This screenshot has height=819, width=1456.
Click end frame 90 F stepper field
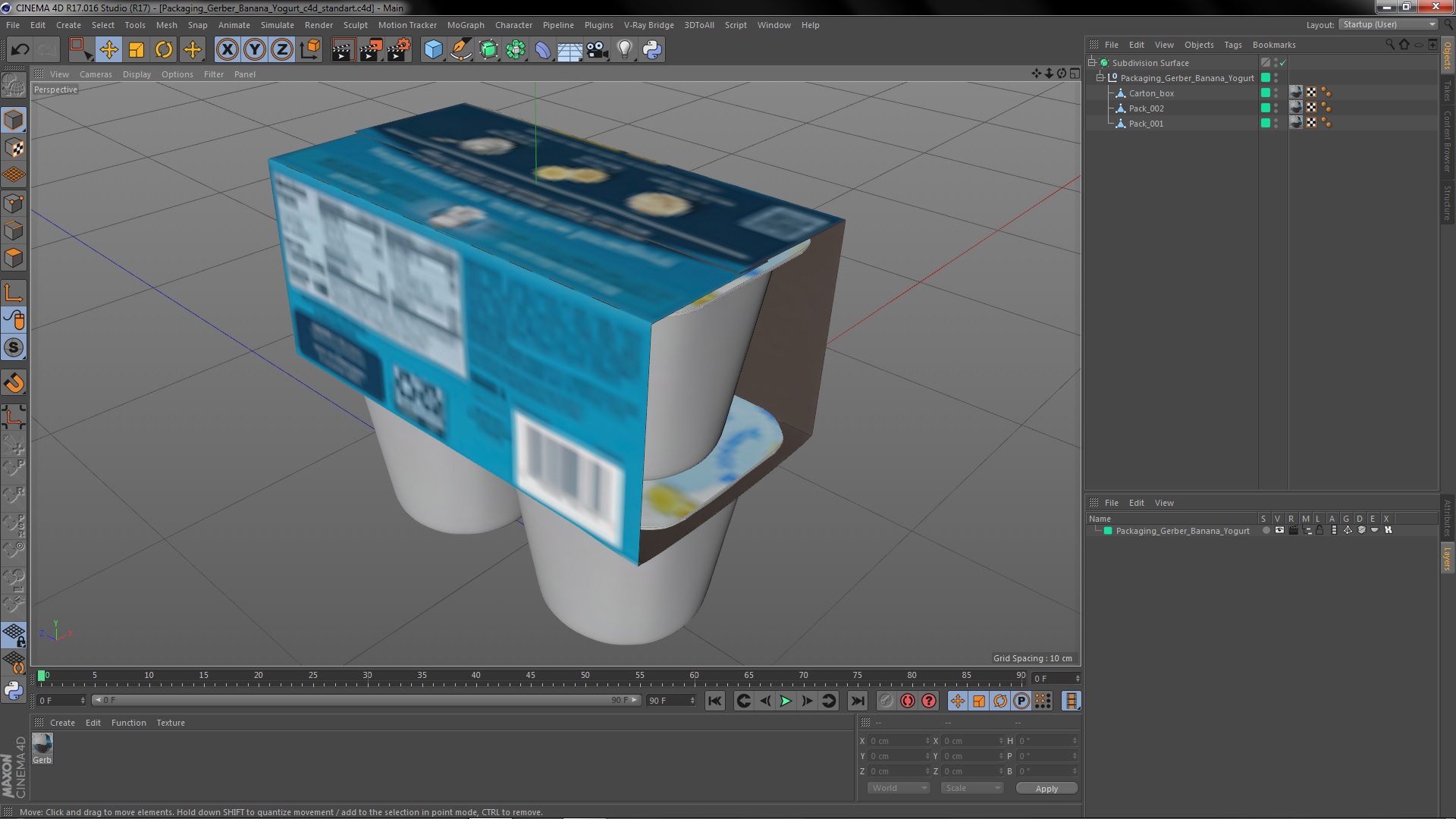point(671,701)
